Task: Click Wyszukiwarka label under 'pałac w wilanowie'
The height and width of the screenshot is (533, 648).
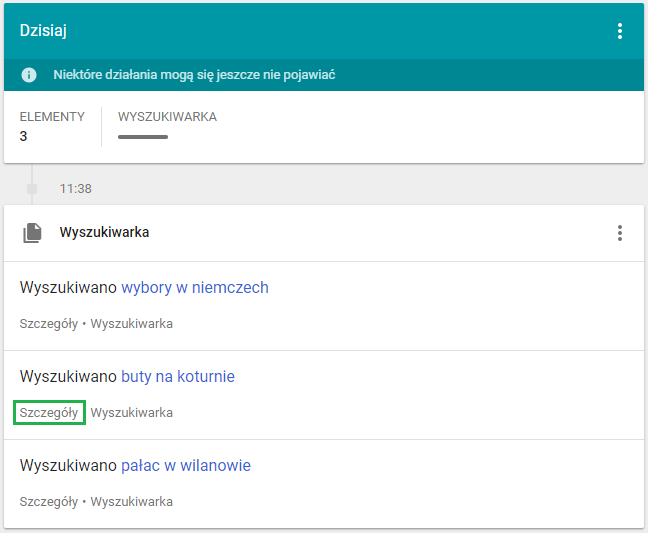Action: pyautogui.click(x=131, y=502)
